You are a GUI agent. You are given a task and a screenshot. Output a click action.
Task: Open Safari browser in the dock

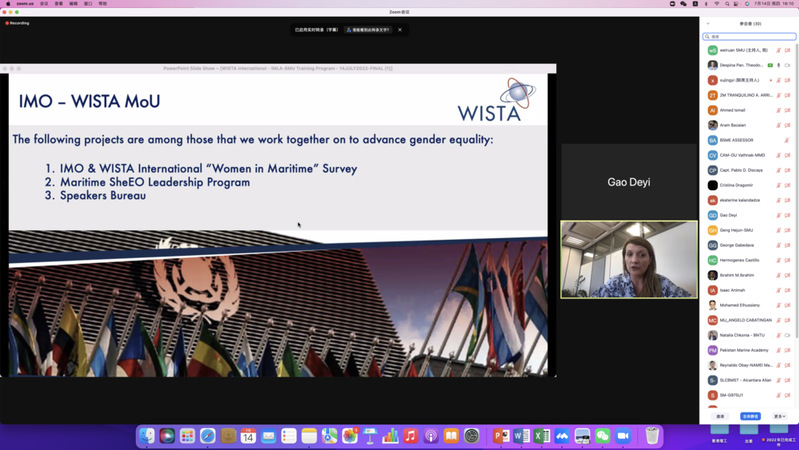pyautogui.click(x=208, y=436)
